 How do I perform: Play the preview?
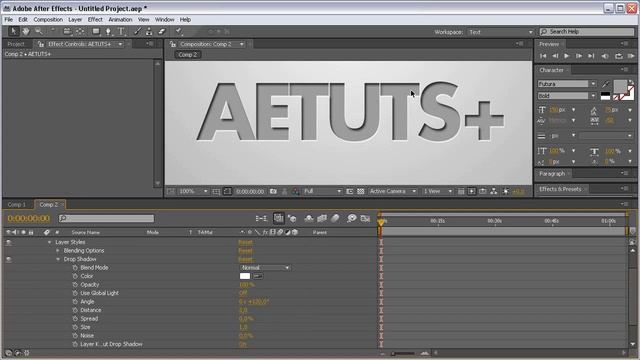[x=567, y=56]
